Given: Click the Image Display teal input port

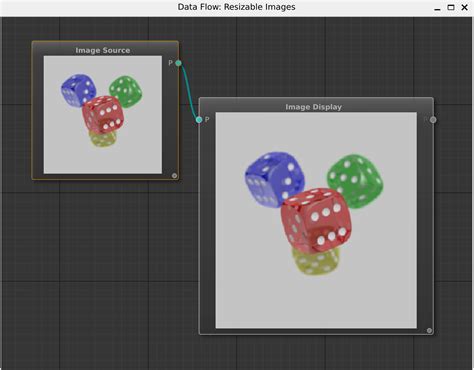Looking at the screenshot, I should pos(199,119).
